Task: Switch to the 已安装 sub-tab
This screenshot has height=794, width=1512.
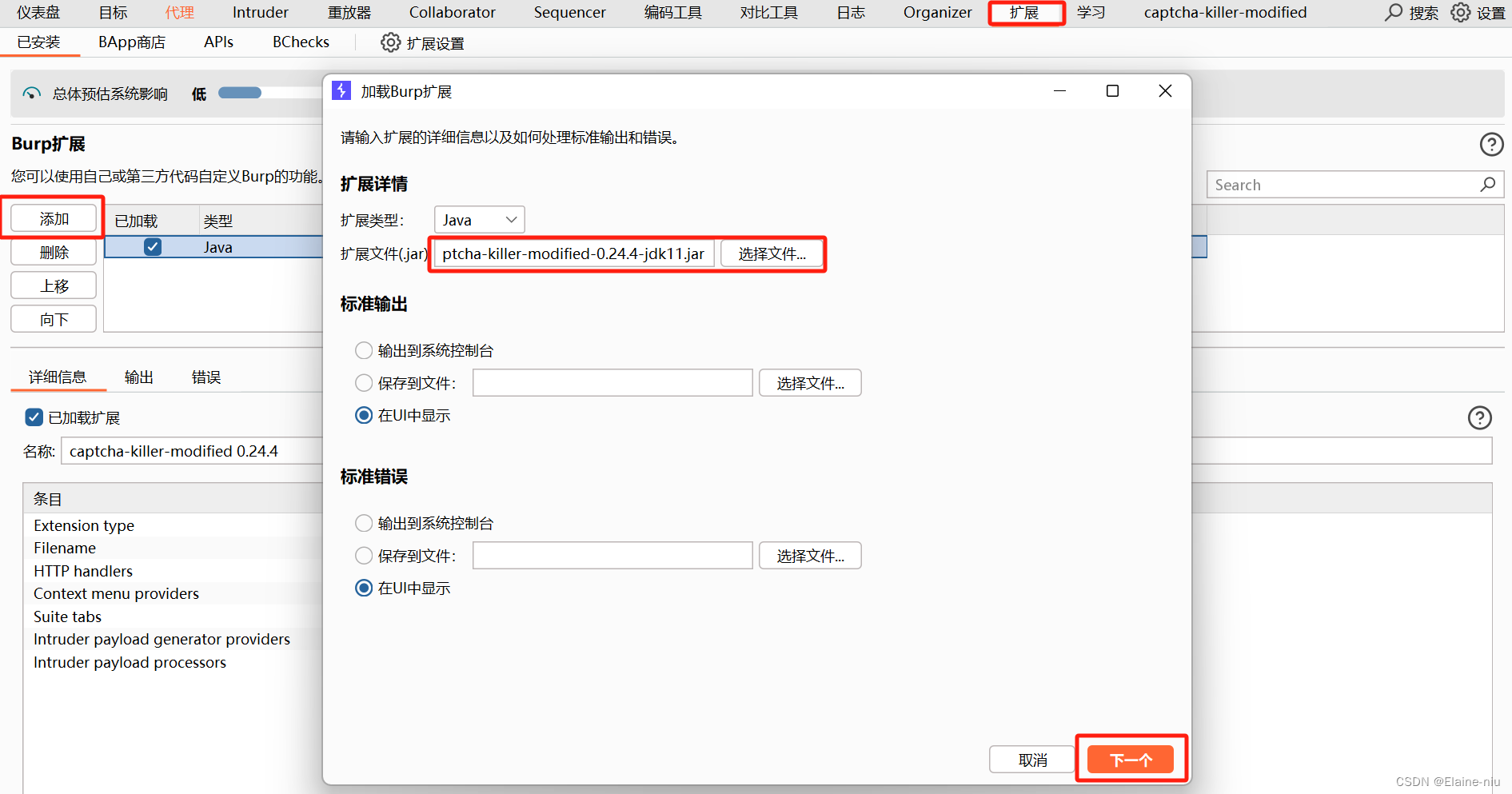Action: [38, 42]
